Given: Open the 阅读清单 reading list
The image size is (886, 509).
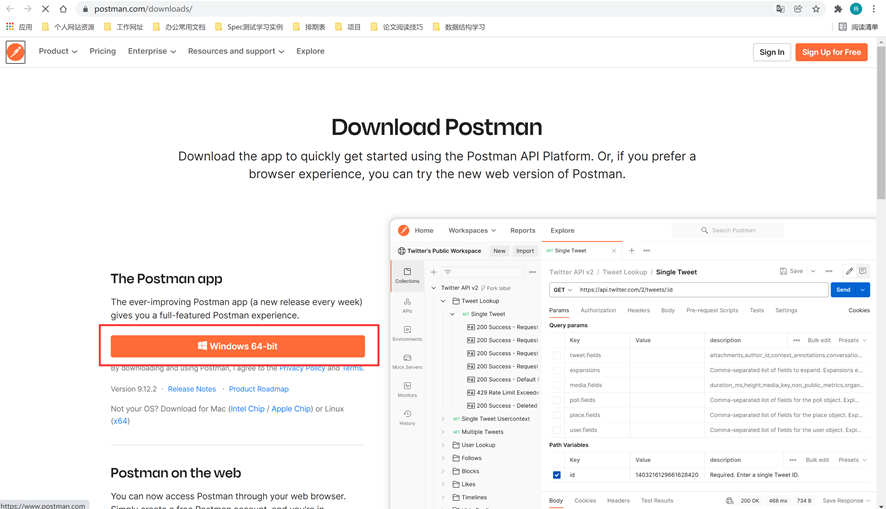Looking at the screenshot, I should 858,27.
